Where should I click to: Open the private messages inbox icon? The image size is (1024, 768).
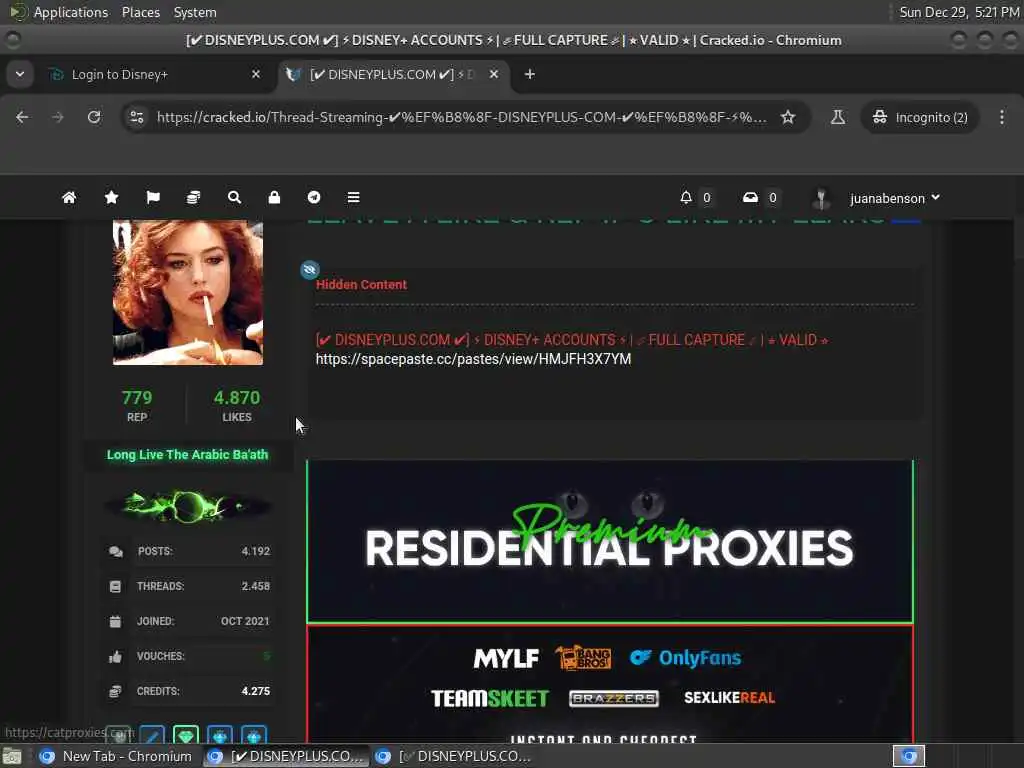coord(750,197)
